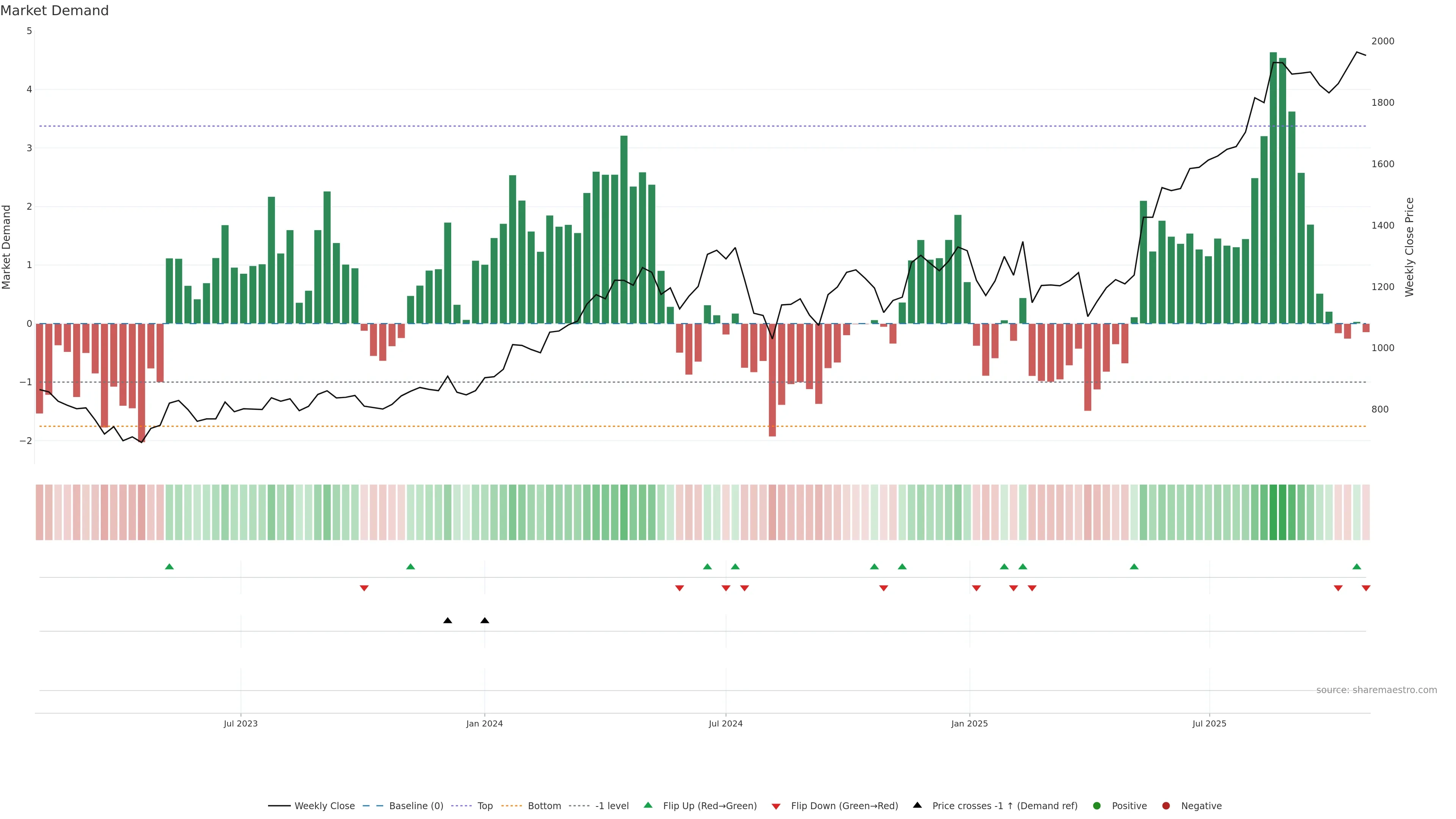Screen dimensions: 1456x819
Task: Click the Market Demand chart title
Action: point(54,11)
